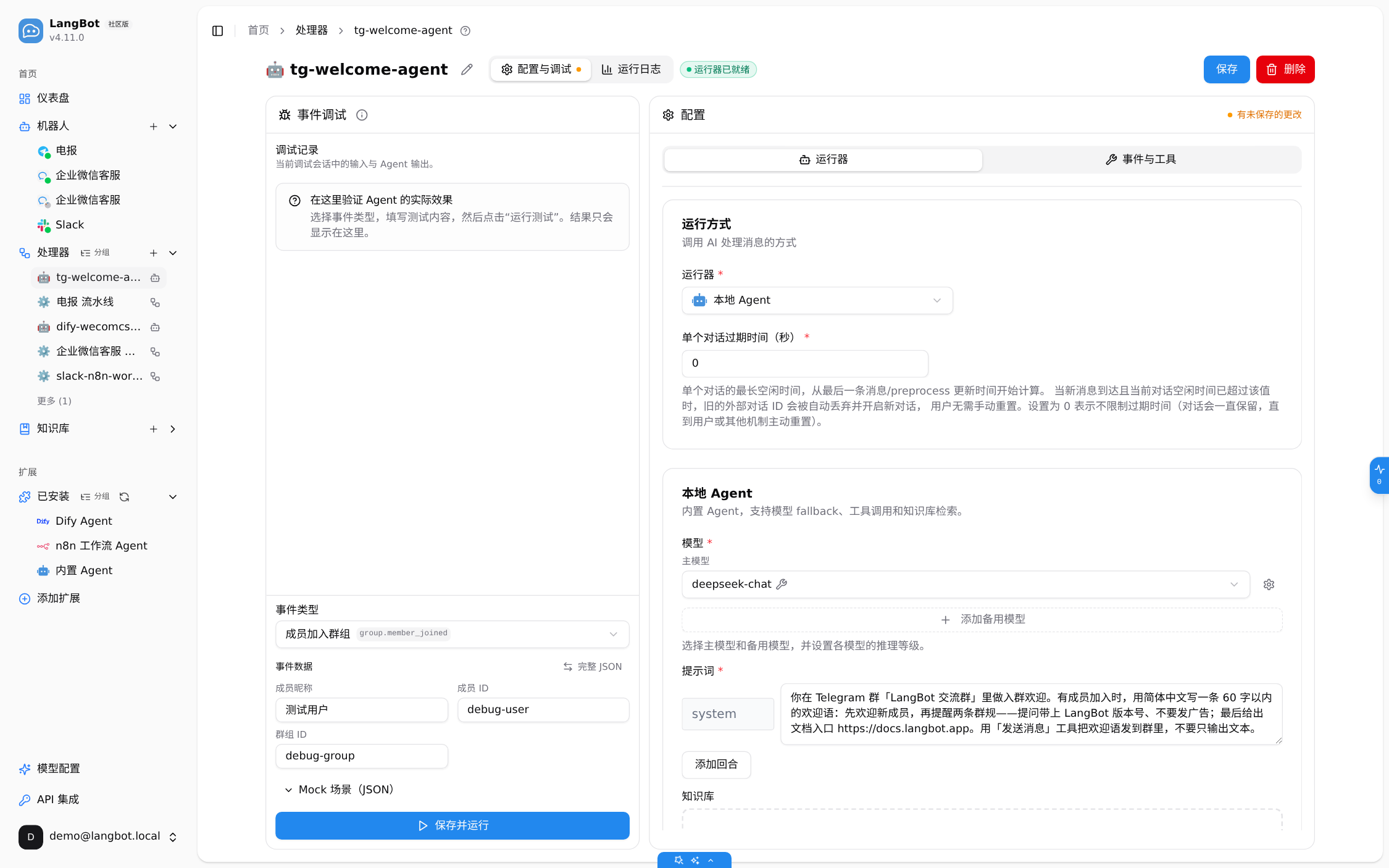Click info icon beside 事件调试

click(x=362, y=115)
